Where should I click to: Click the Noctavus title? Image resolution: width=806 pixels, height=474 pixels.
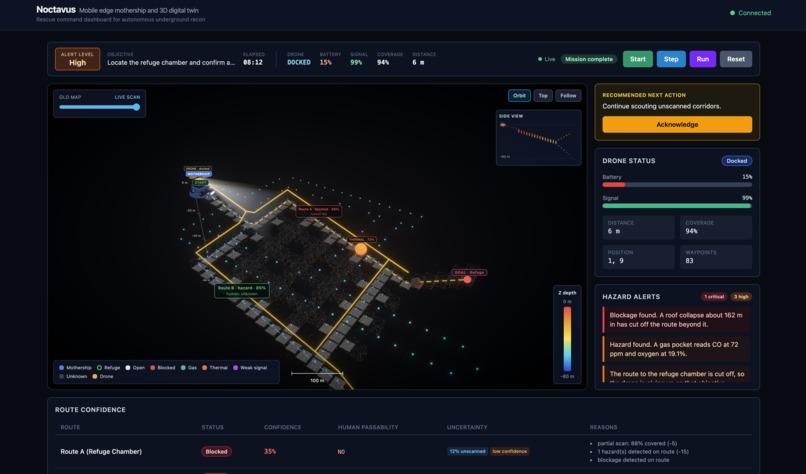click(x=56, y=10)
